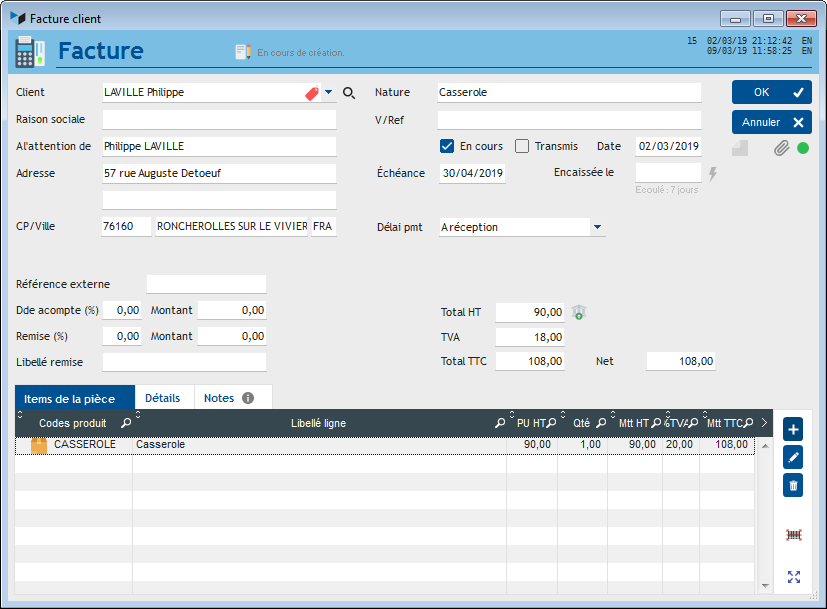The image size is (827, 609).
Task: Switch to the Détails tab
Action: pyautogui.click(x=163, y=398)
